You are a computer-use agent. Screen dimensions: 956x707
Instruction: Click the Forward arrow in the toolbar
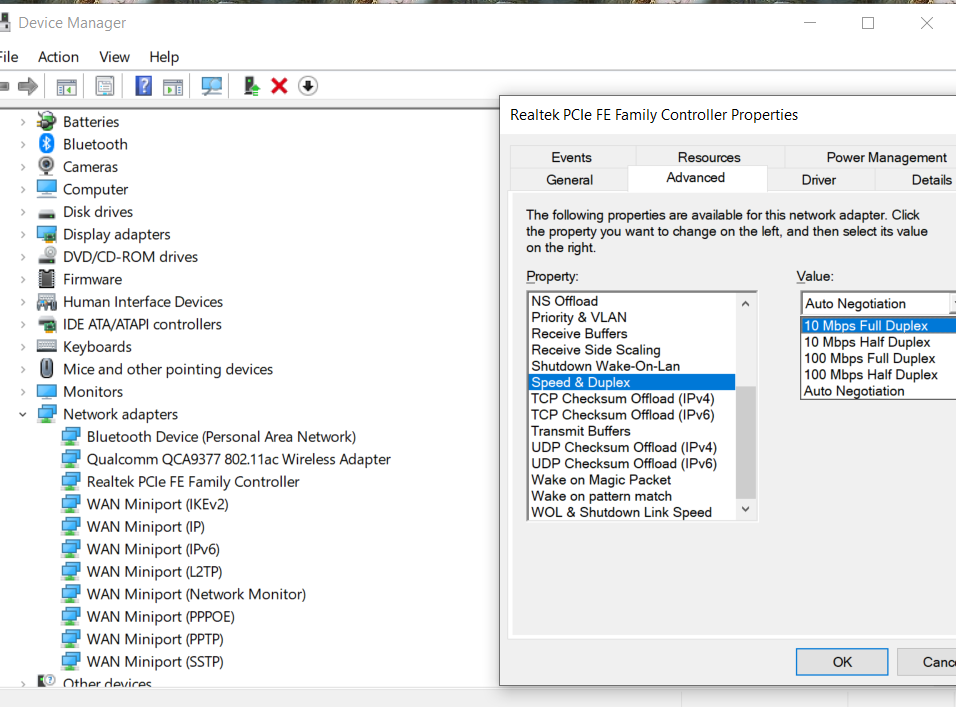click(x=28, y=87)
